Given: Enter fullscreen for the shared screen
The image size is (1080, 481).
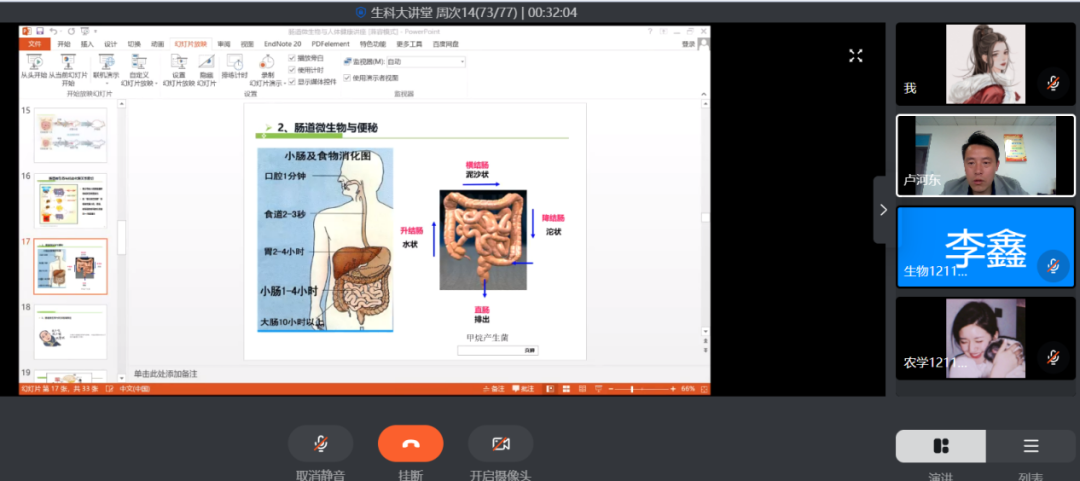Looking at the screenshot, I should [x=856, y=56].
